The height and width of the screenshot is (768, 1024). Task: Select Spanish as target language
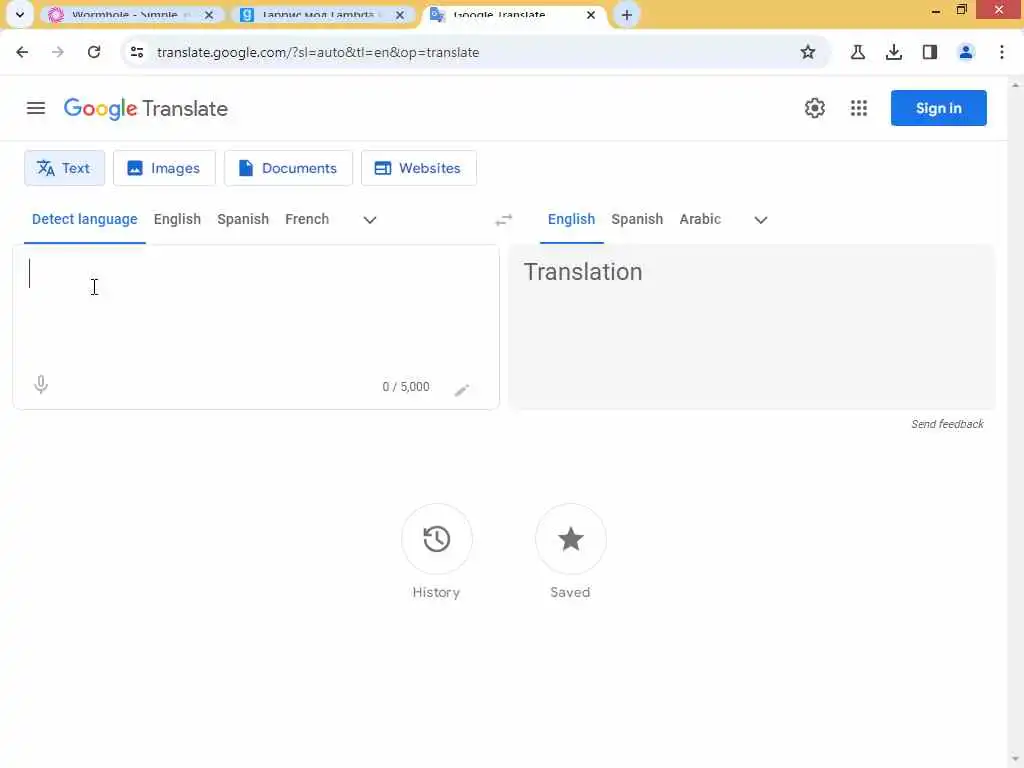pos(637,219)
